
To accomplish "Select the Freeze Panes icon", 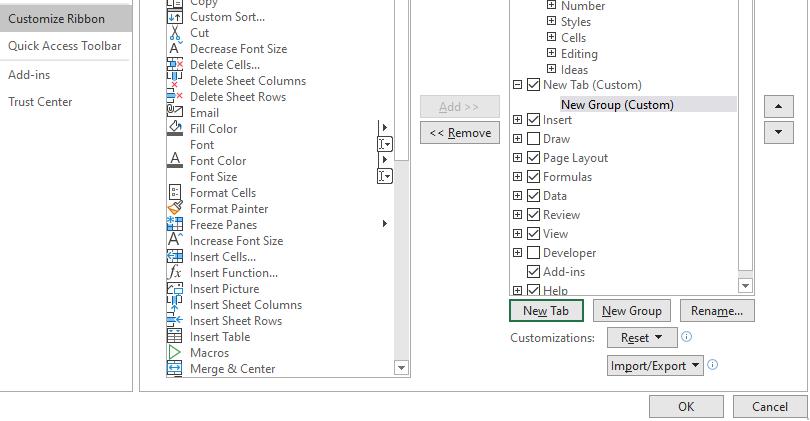I will (175, 225).
